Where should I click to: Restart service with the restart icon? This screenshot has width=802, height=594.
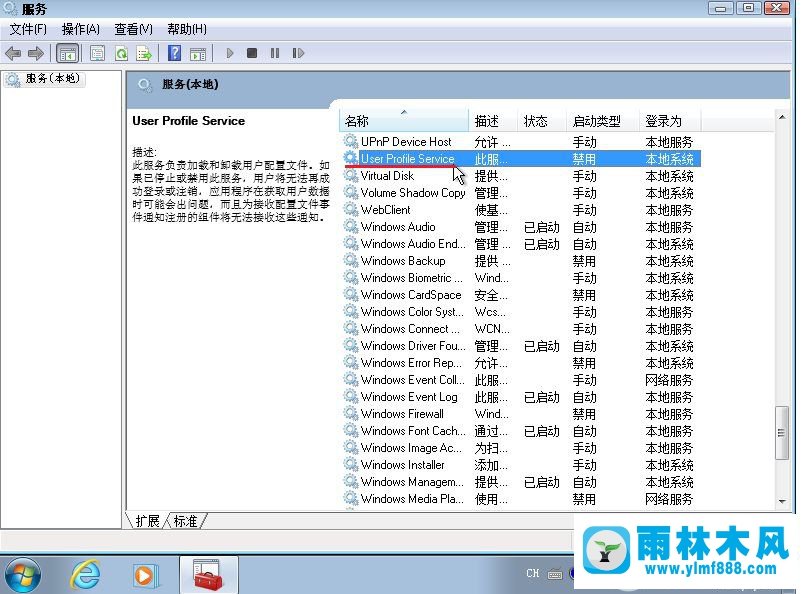point(298,53)
